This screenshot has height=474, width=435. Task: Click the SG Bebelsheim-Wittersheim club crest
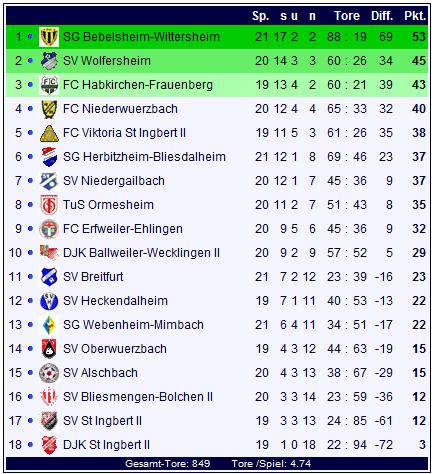pyautogui.click(x=49, y=37)
